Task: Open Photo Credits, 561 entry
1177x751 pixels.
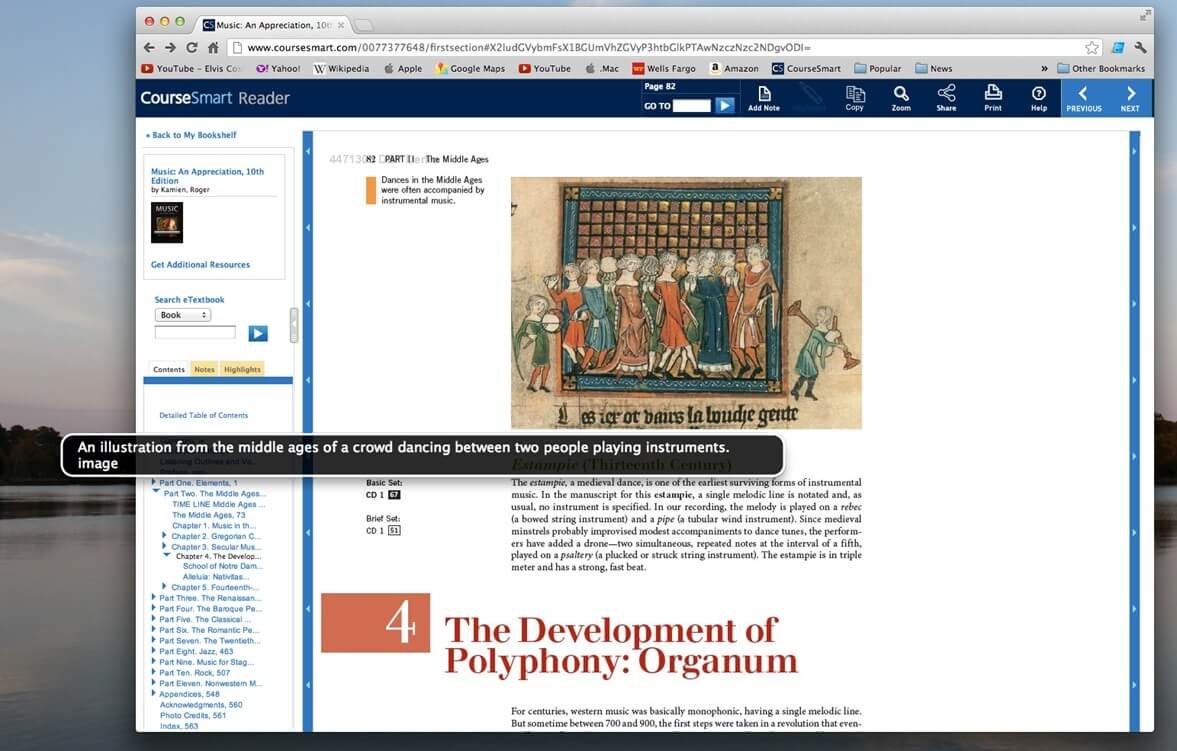Action: (193, 715)
